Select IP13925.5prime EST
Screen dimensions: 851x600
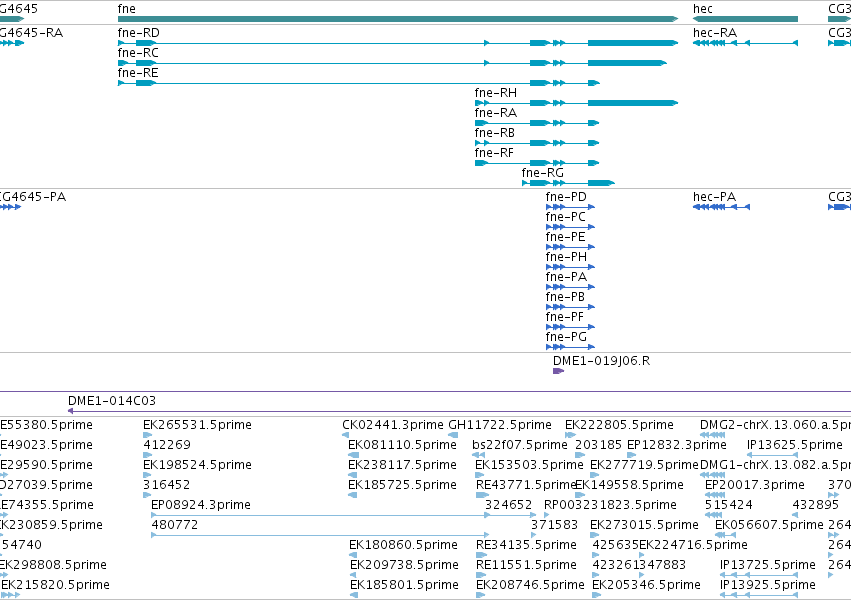click(759, 595)
